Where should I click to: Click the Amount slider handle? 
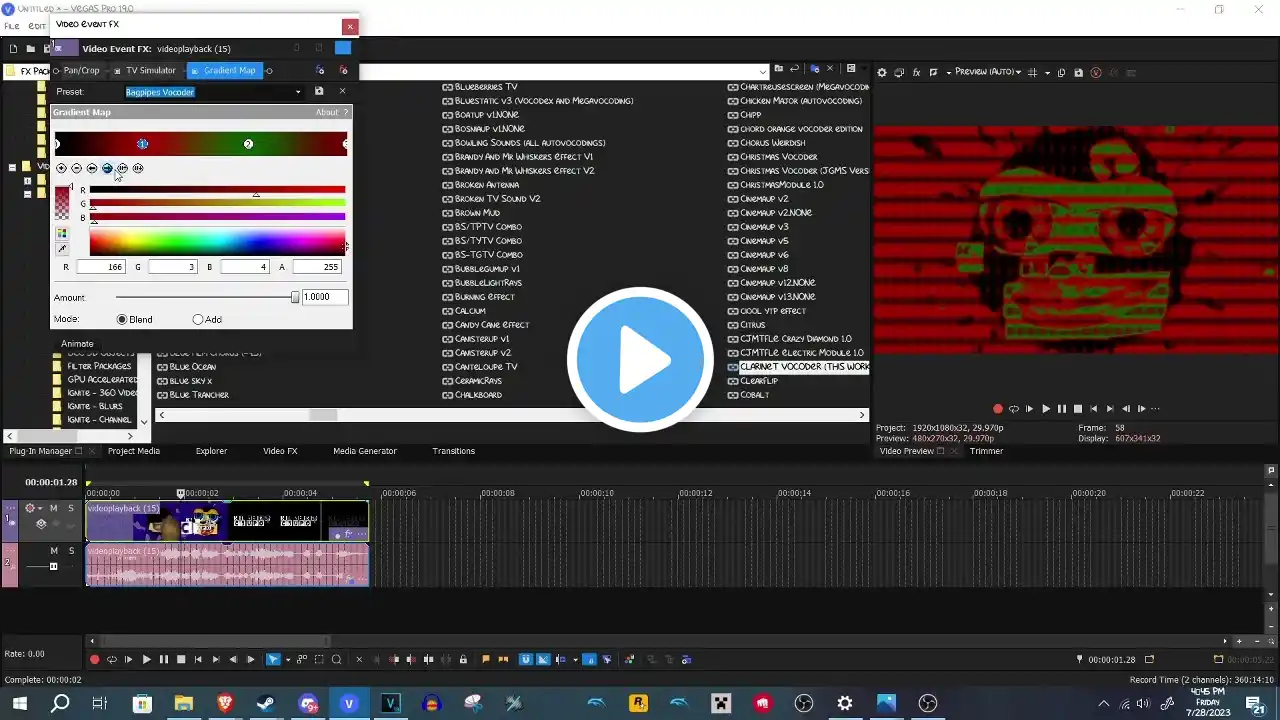point(295,297)
